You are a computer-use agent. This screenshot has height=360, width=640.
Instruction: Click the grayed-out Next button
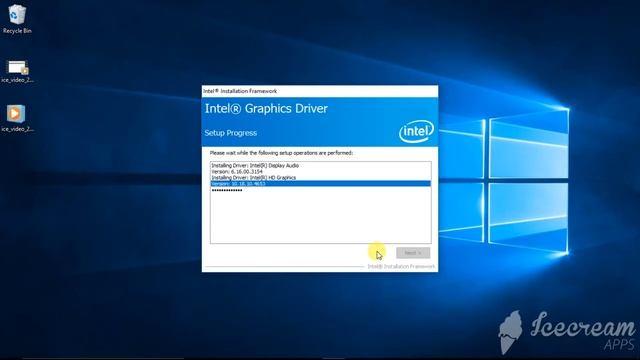pyautogui.click(x=413, y=253)
